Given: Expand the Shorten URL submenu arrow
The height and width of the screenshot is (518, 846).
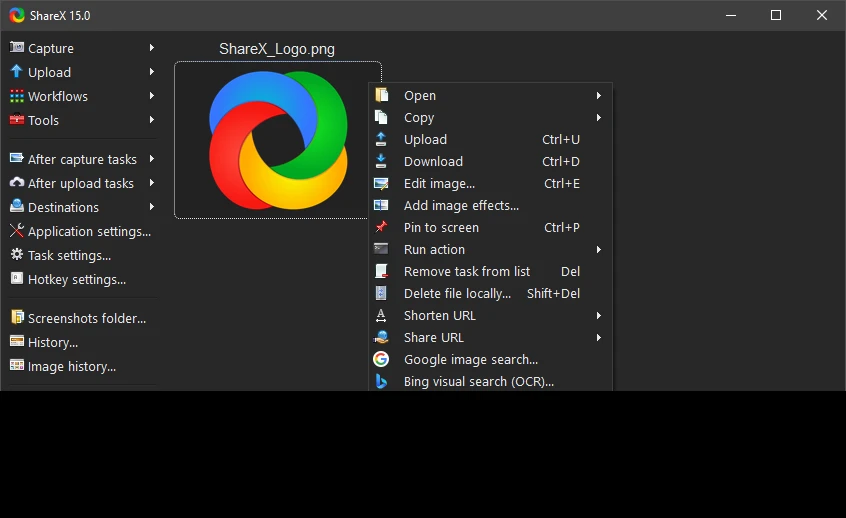Looking at the screenshot, I should [598, 316].
